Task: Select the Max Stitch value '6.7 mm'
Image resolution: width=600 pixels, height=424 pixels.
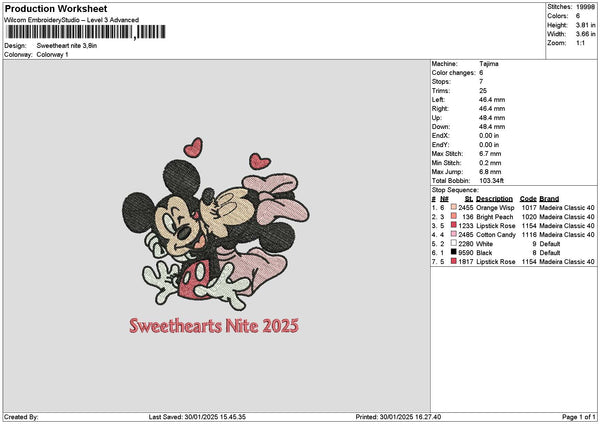Action: (490, 154)
